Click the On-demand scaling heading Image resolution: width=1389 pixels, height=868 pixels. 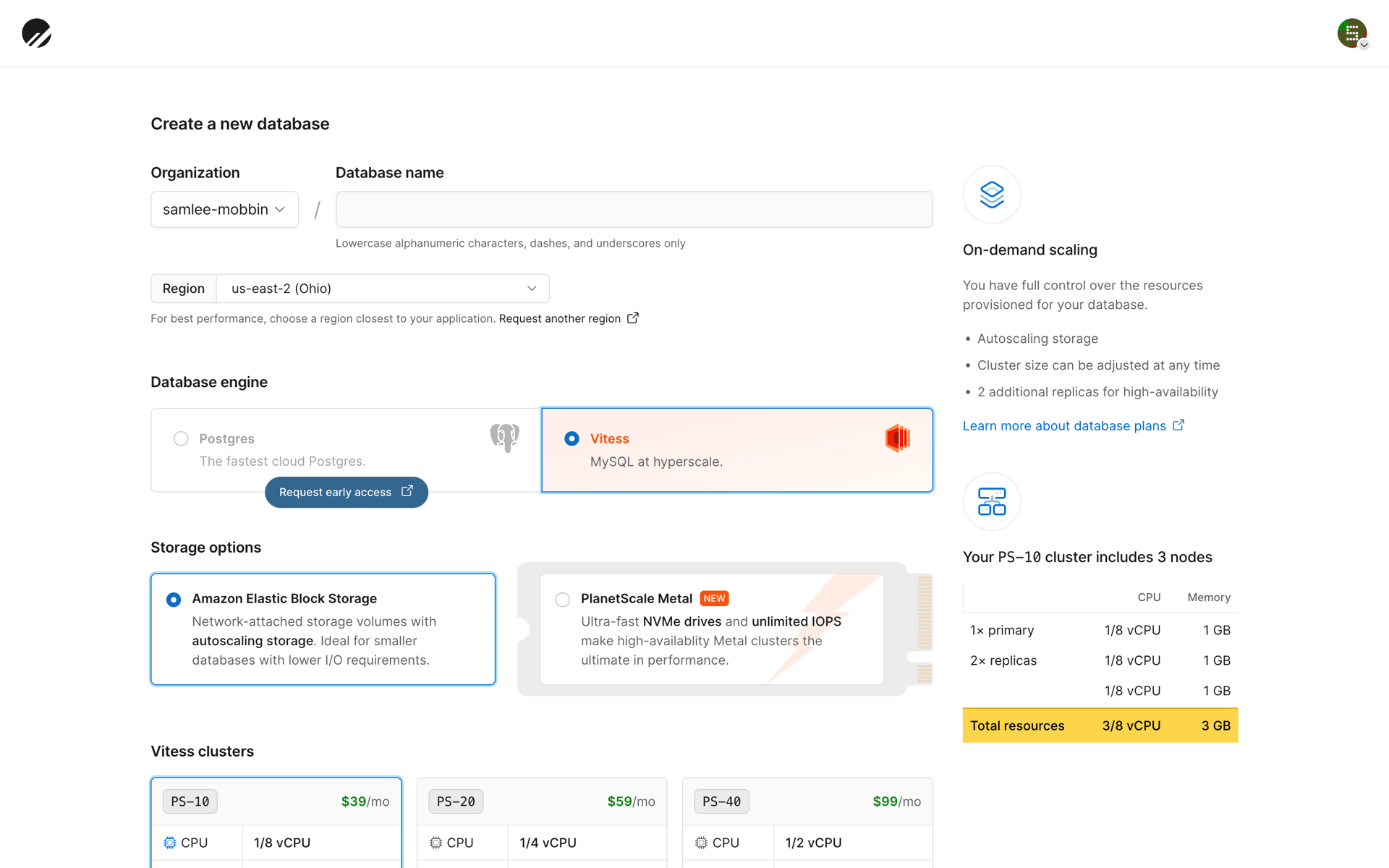(1030, 250)
